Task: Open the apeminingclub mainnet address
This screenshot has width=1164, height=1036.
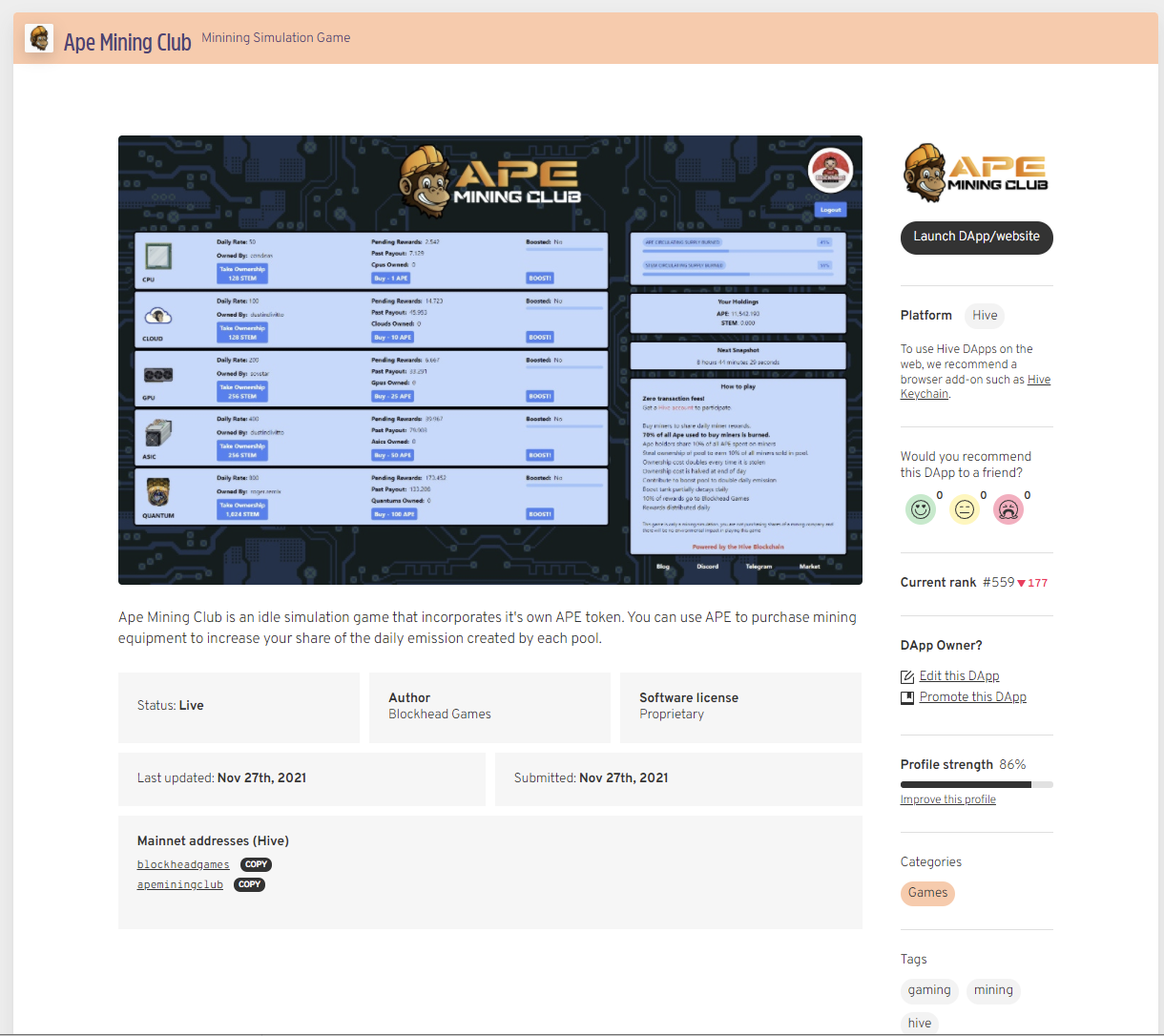Action: (x=180, y=884)
